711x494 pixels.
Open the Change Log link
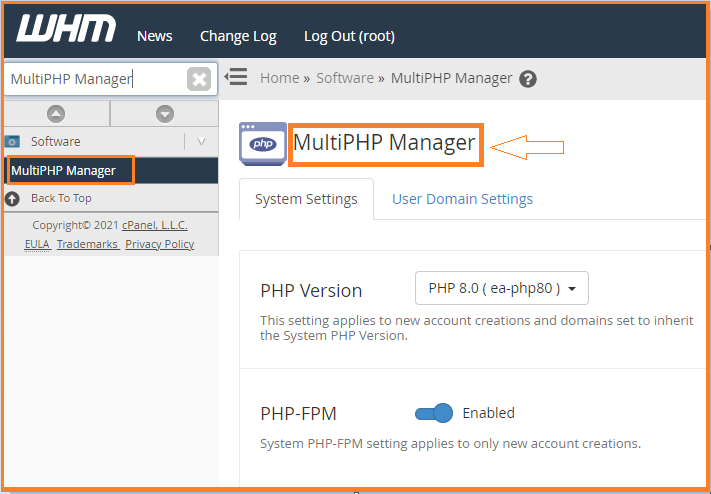(x=238, y=36)
